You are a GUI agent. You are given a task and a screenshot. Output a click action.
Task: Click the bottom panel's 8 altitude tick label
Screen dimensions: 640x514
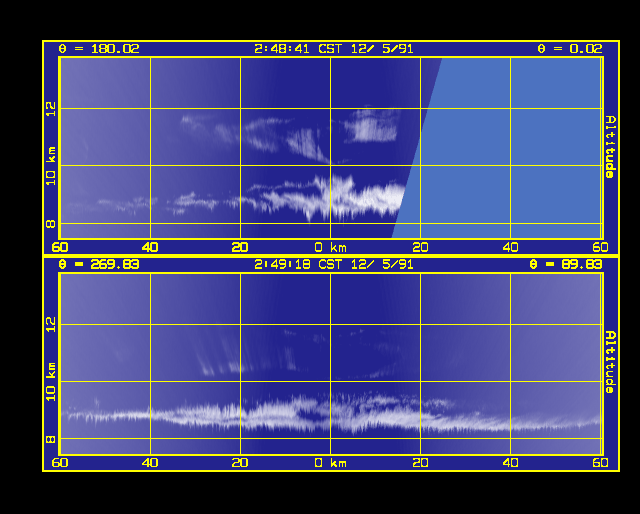(x=51, y=439)
